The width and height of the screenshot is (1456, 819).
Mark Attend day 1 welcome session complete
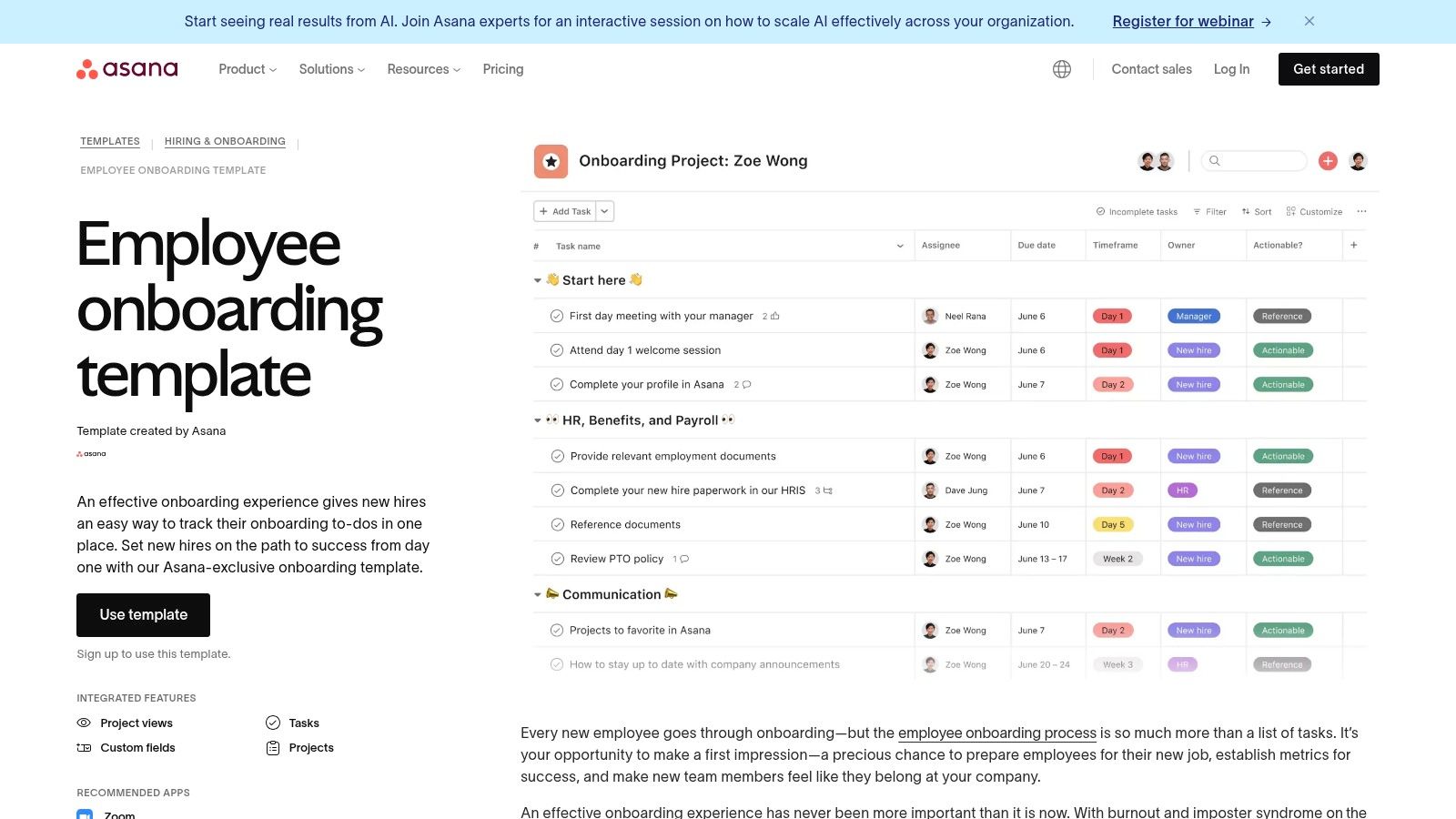tap(557, 350)
